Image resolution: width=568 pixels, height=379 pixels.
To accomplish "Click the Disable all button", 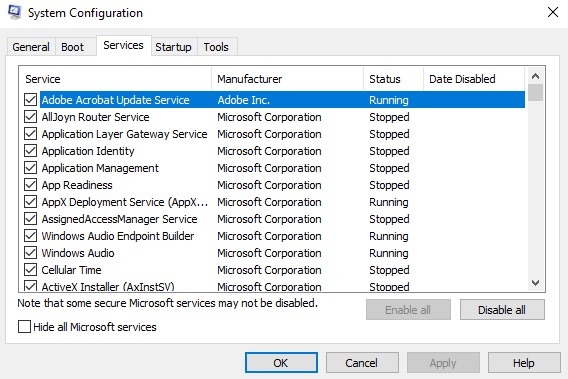I will 502,310.
